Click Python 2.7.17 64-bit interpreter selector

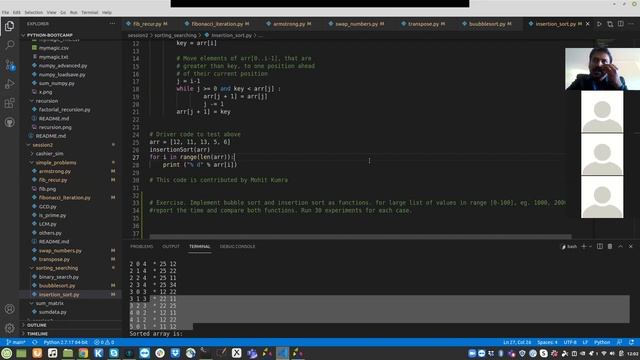(x=65, y=342)
